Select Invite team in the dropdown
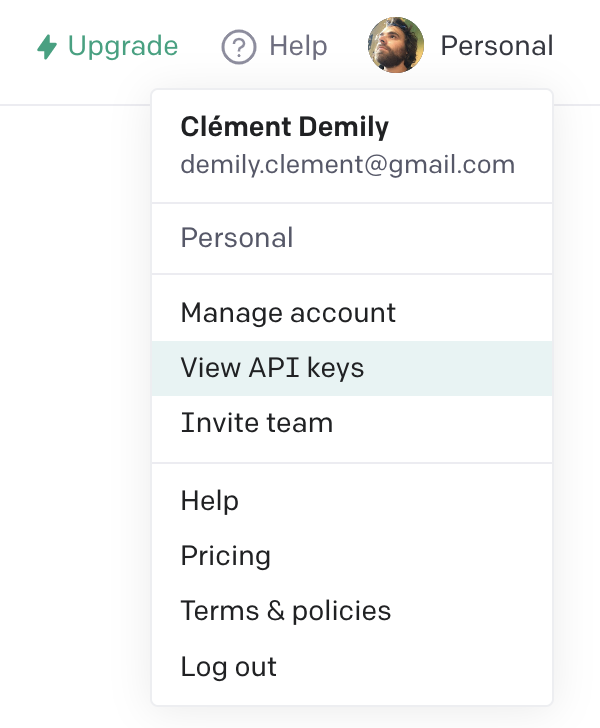 (x=257, y=423)
